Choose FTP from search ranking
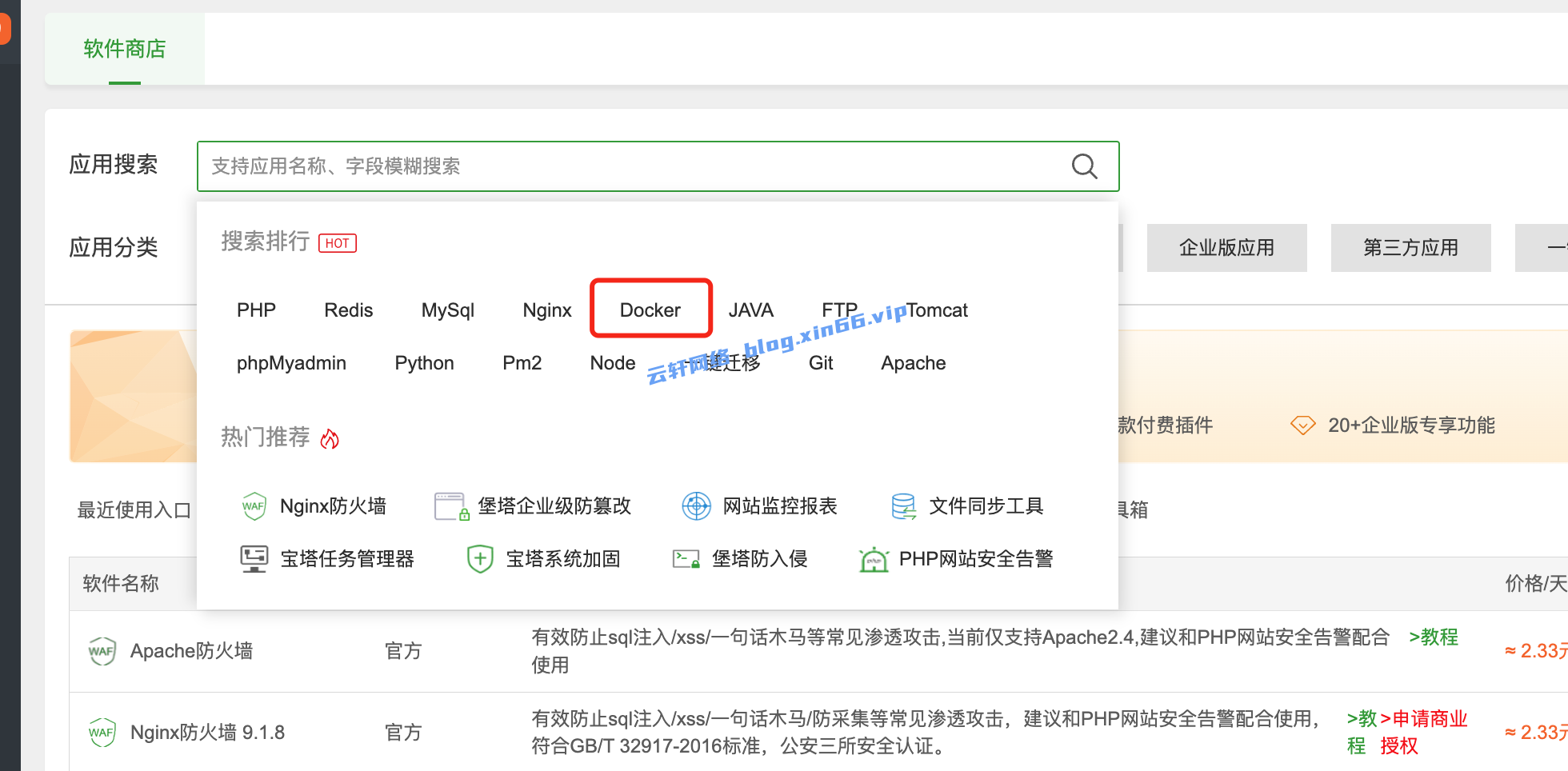The image size is (1568, 771). click(x=839, y=310)
